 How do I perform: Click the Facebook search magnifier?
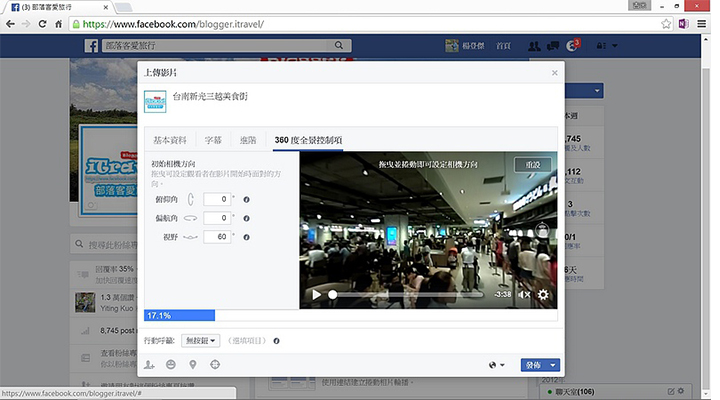pos(339,45)
